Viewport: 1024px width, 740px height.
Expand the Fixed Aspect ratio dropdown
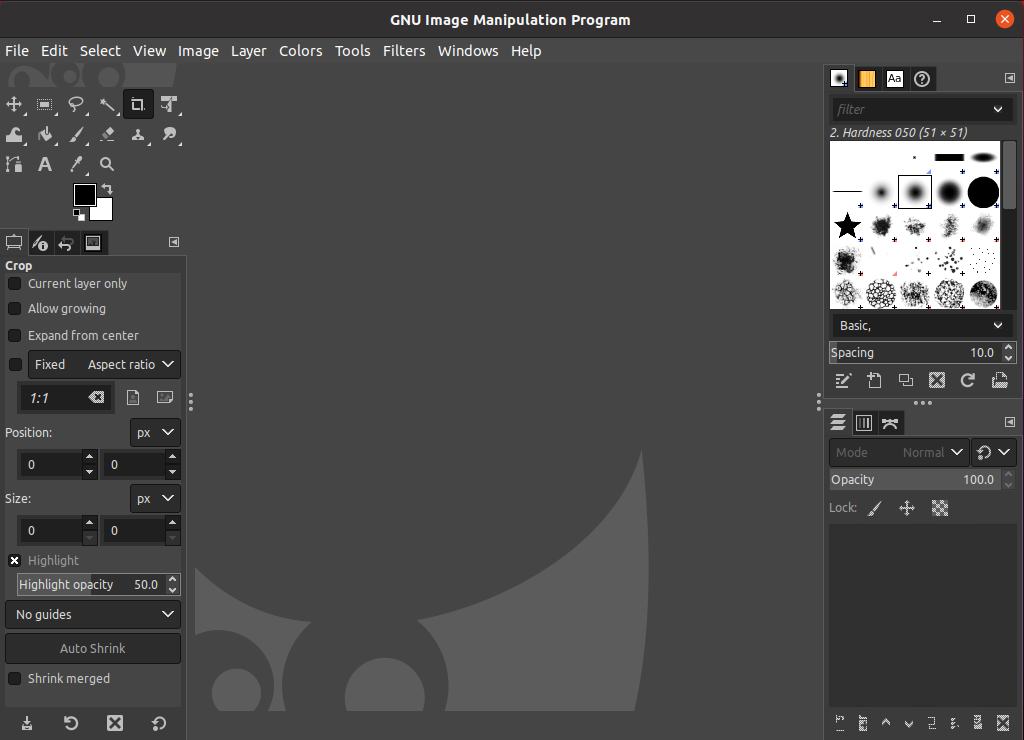click(x=105, y=365)
